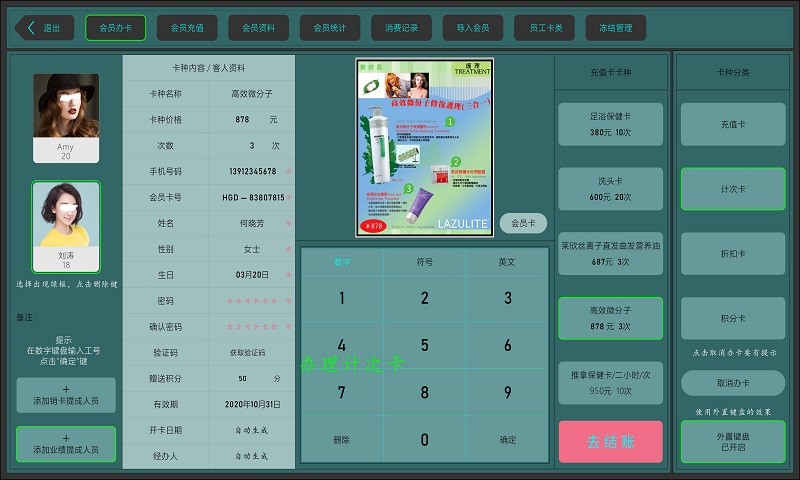Tap keypad digit 2

coord(424,298)
